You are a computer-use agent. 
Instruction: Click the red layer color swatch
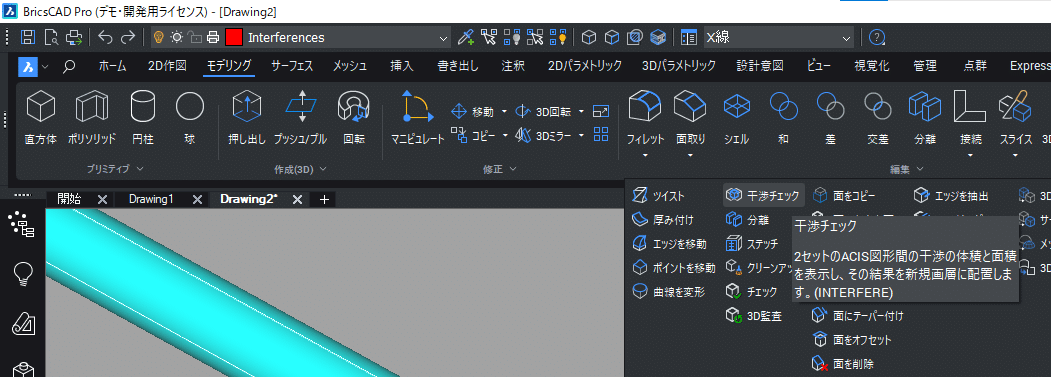coord(234,38)
